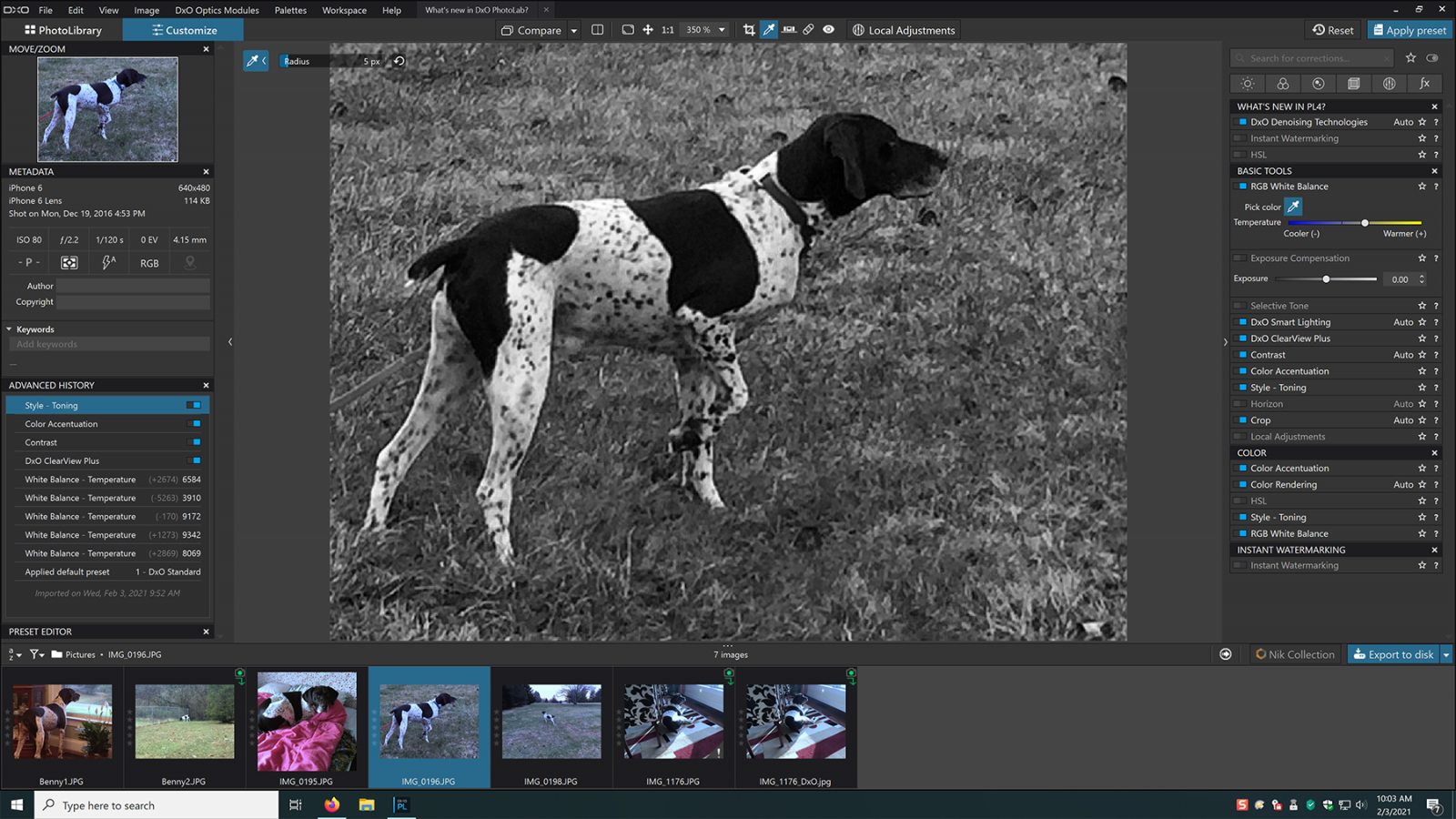The width and height of the screenshot is (1456, 819).
Task: Show Local Adjustments palette filter icon
Action: pos(1390,84)
